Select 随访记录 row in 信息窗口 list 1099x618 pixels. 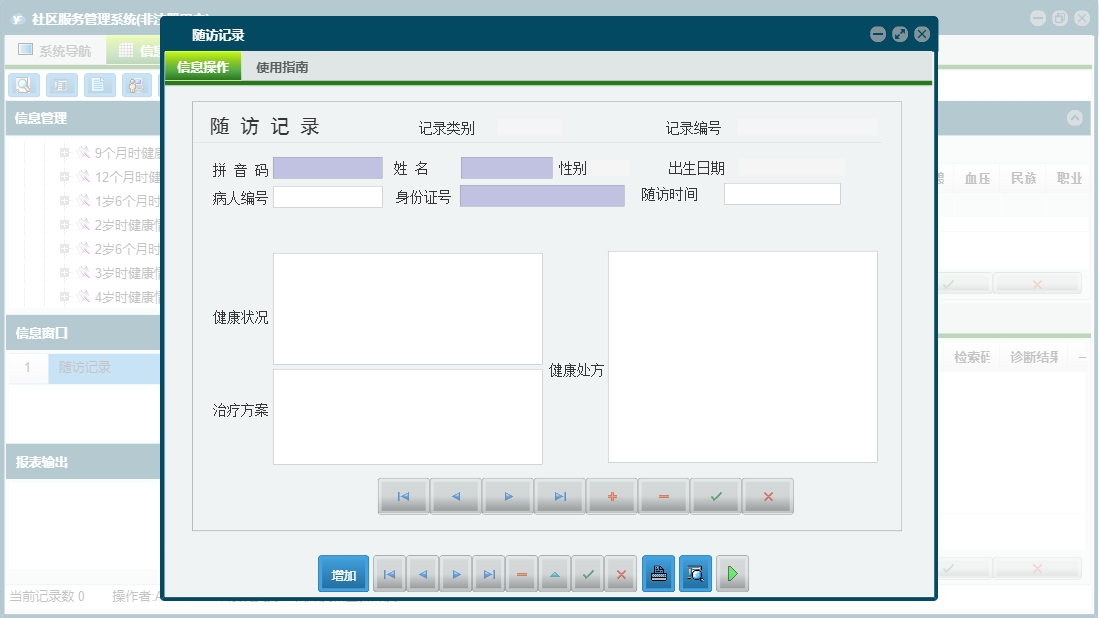[104, 368]
